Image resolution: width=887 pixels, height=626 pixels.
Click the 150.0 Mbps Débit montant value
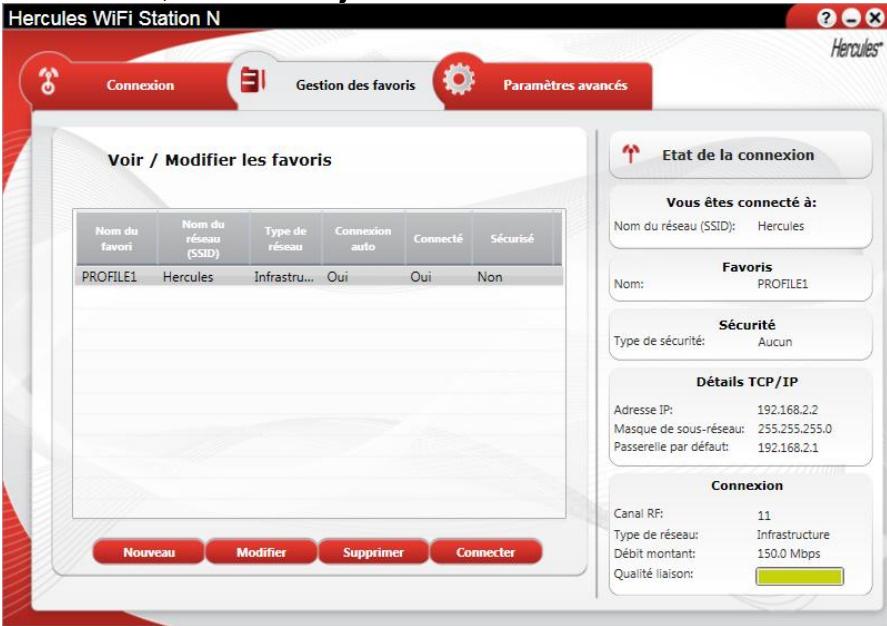pos(789,554)
